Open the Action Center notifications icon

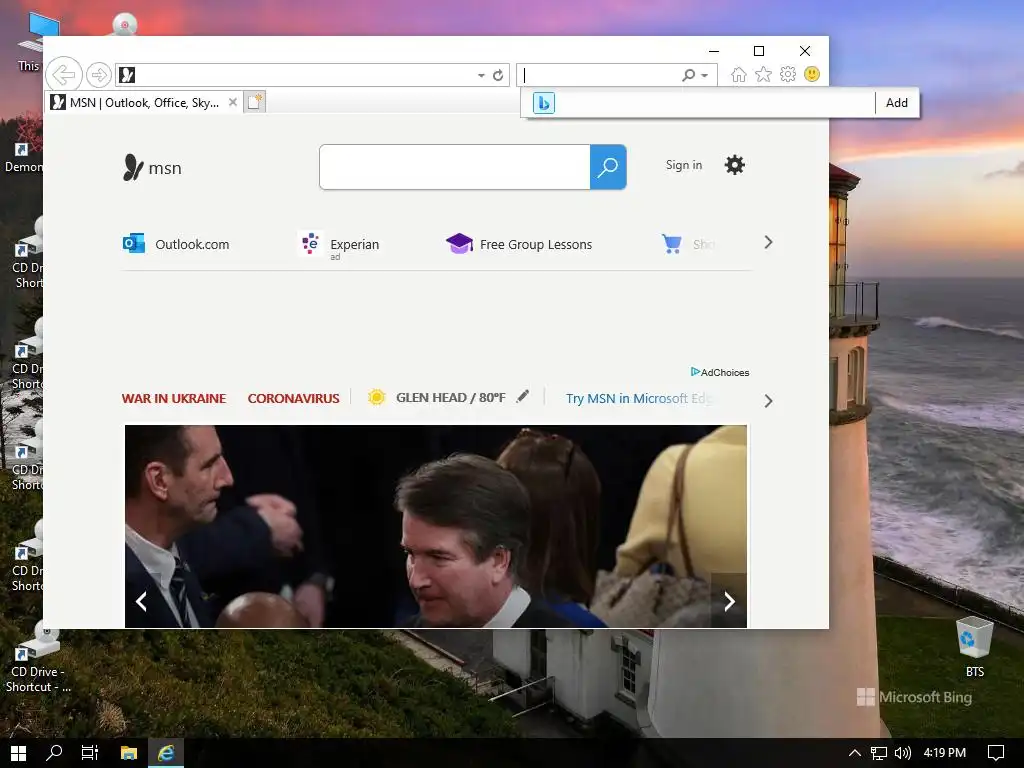coord(996,753)
